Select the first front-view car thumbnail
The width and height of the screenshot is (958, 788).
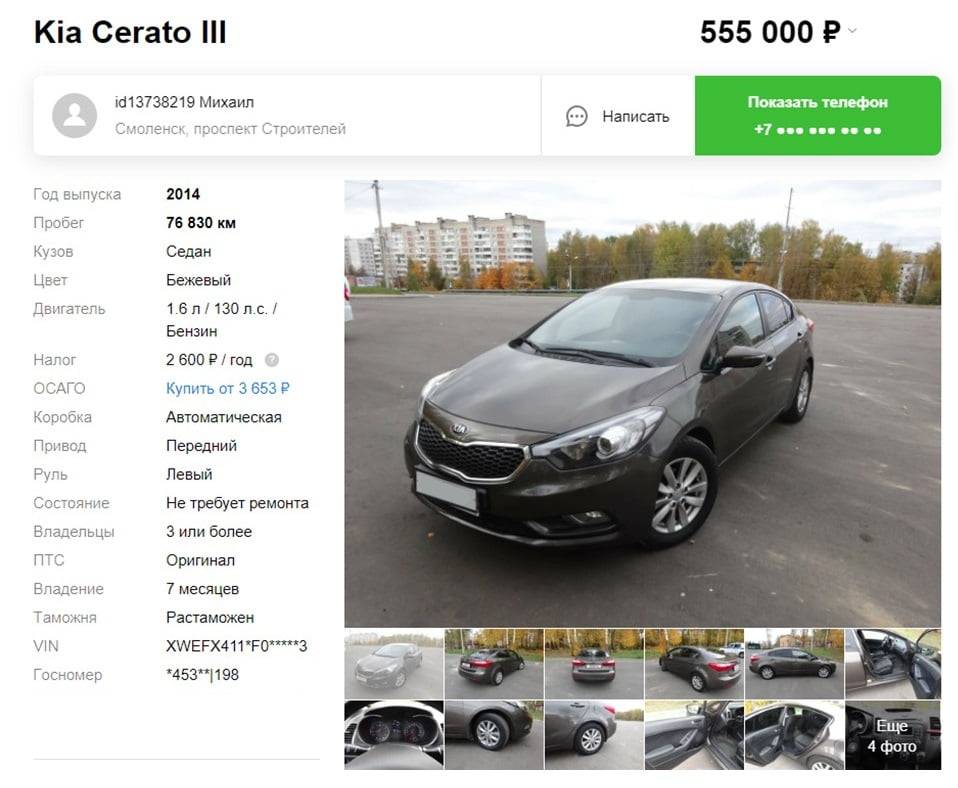click(x=394, y=664)
